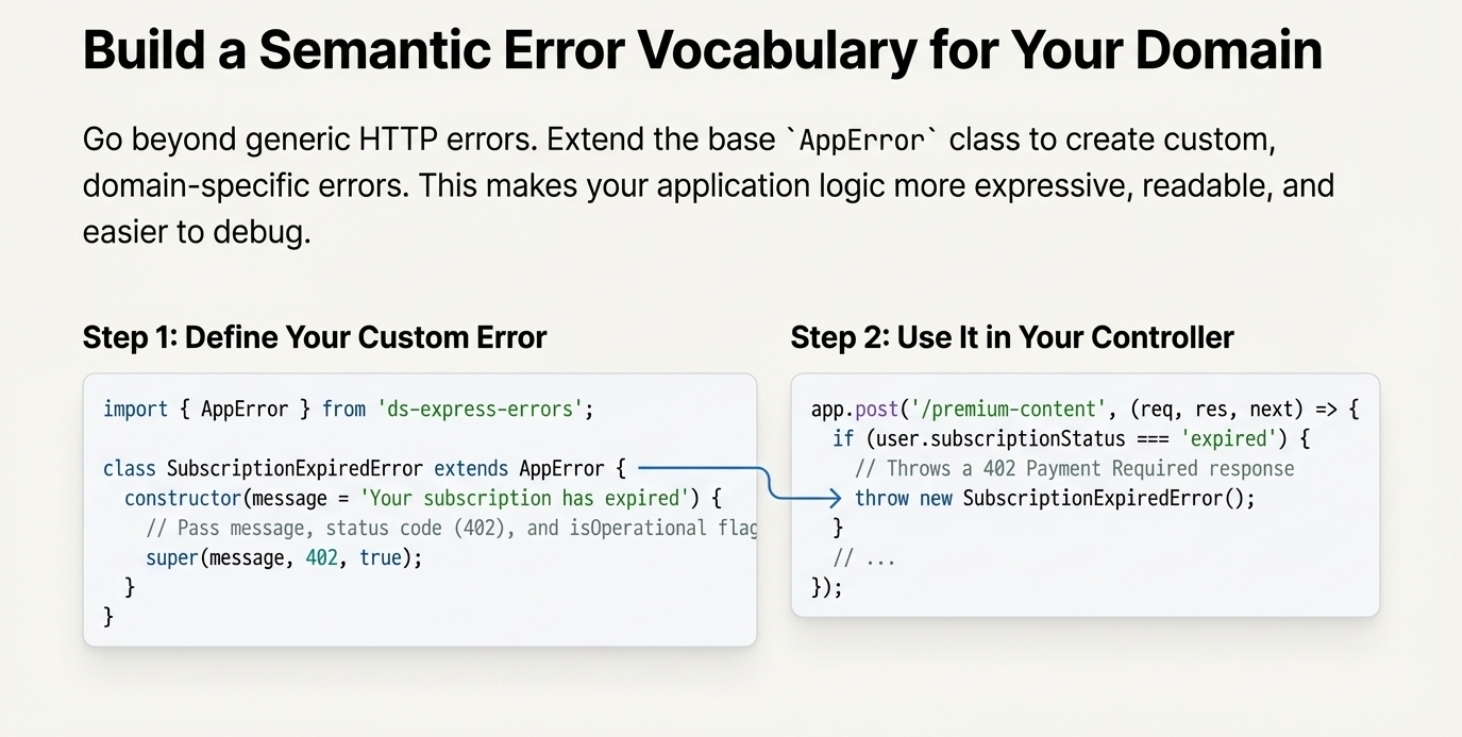Screen dimensions: 1462x737
Task: Click the 'super(message, 402, true);' line
Action: click(x=284, y=558)
